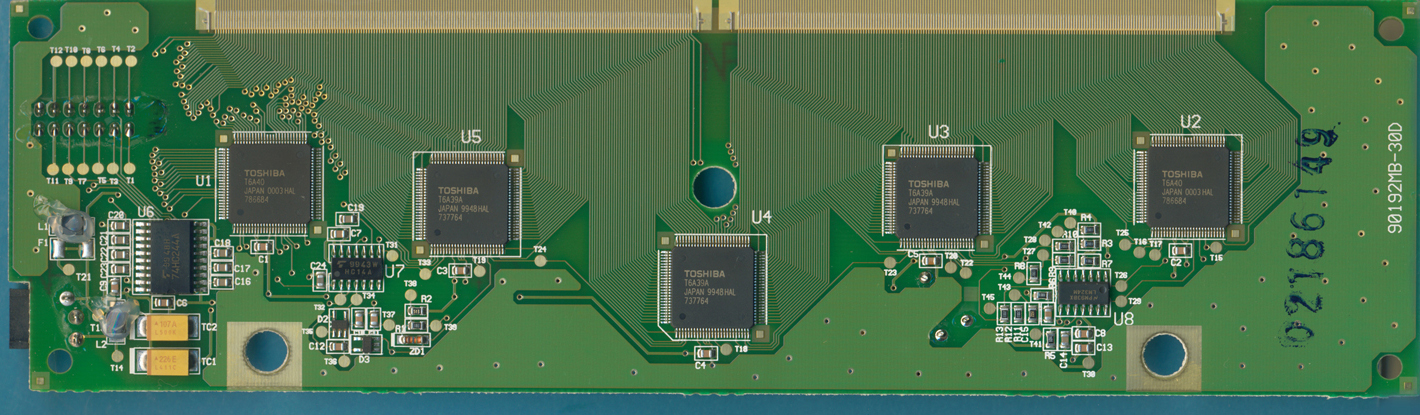Click the Toshiba T6A40 chip at U2
The width and height of the screenshot is (1420, 415).
point(1187,186)
